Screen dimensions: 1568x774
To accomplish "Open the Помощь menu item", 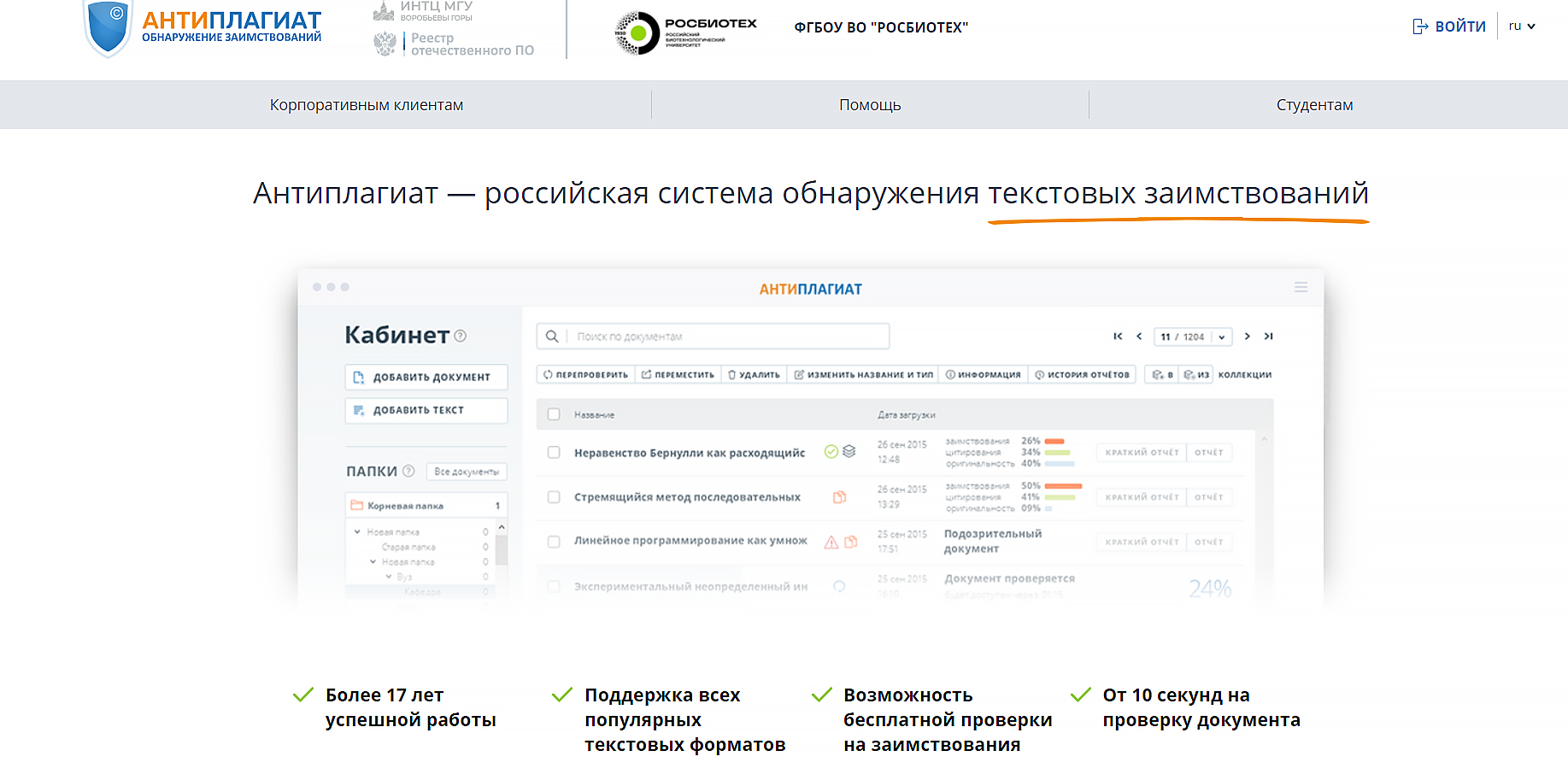I will (x=870, y=105).
